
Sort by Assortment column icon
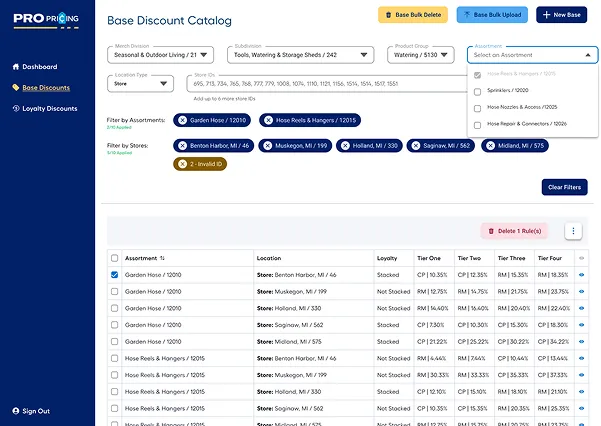(x=163, y=258)
